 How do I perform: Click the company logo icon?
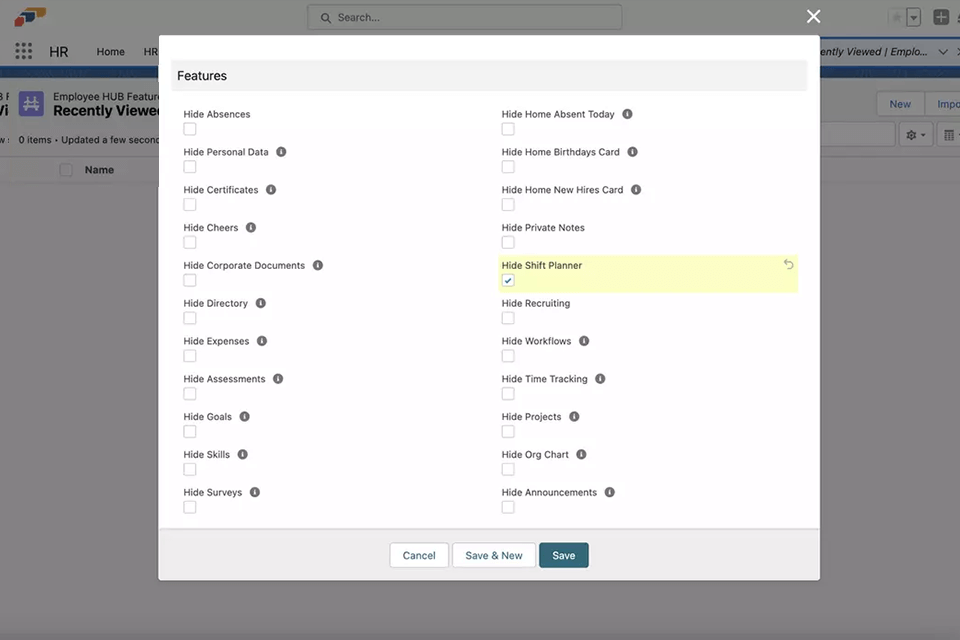[30, 17]
